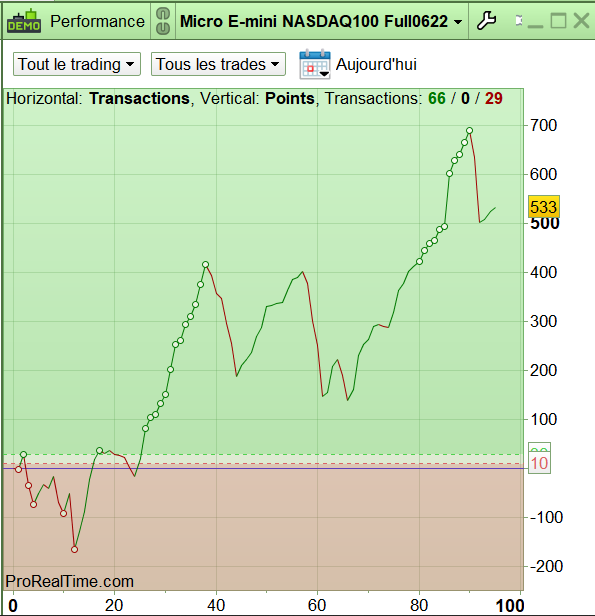Screen dimensions: 595x616
Task: Click the ProRealTime.com link
Action: 70,581
